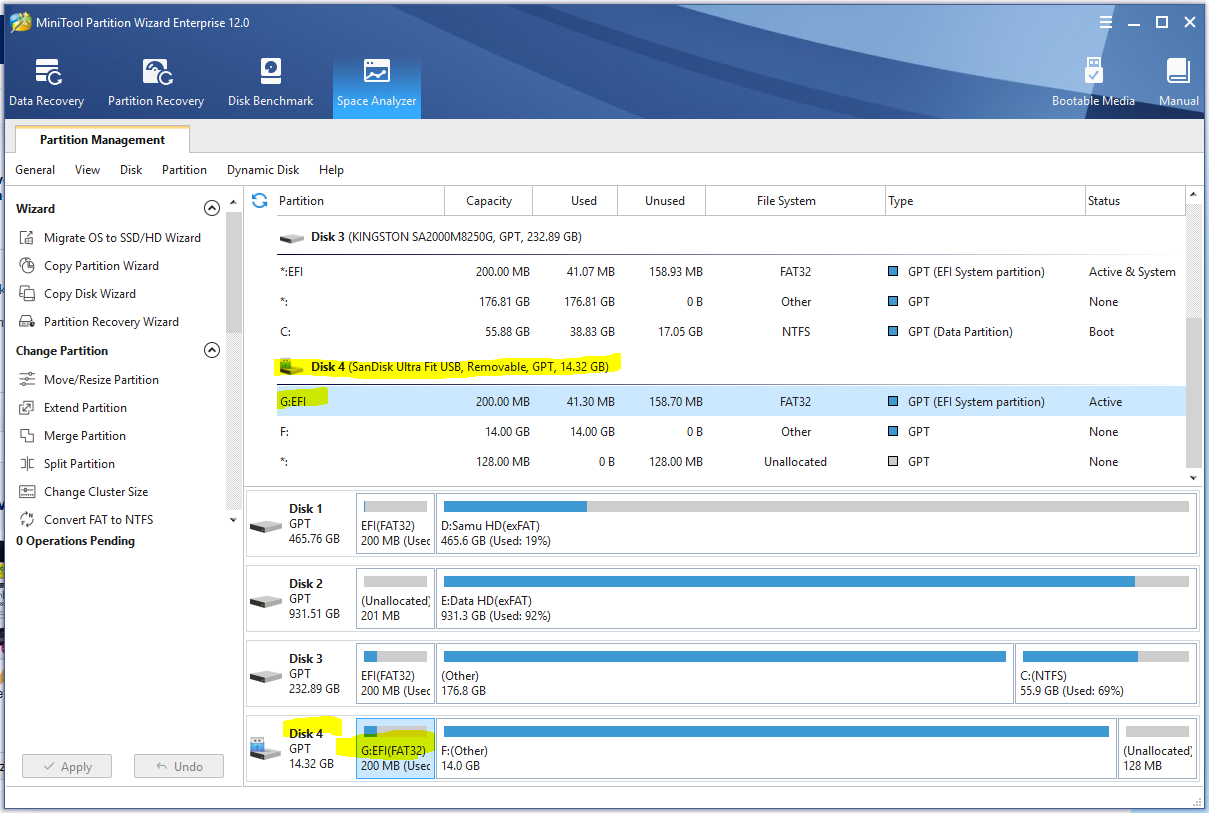Select the Disk 3 KINGSTON header row
Image resolution: width=1209 pixels, height=813 pixels.
[732, 237]
